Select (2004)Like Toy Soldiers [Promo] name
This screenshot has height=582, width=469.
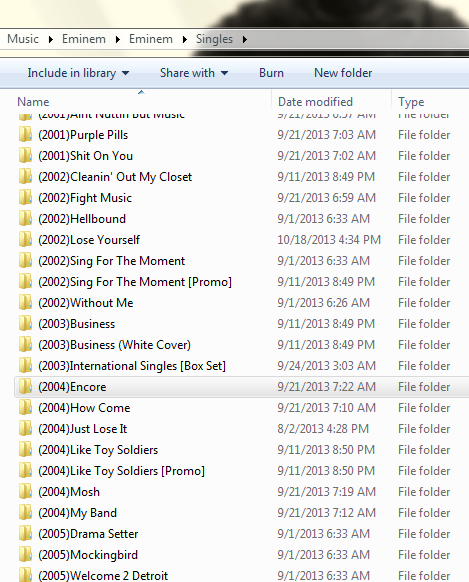[121, 471]
